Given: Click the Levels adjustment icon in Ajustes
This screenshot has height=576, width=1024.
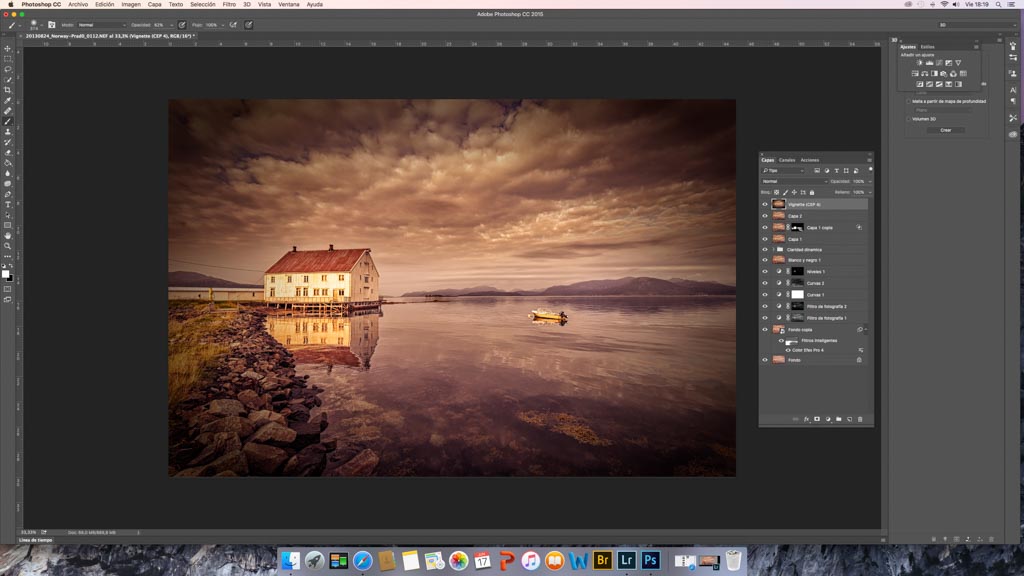Looking at the screenshot, I should (x=929, y=63).
